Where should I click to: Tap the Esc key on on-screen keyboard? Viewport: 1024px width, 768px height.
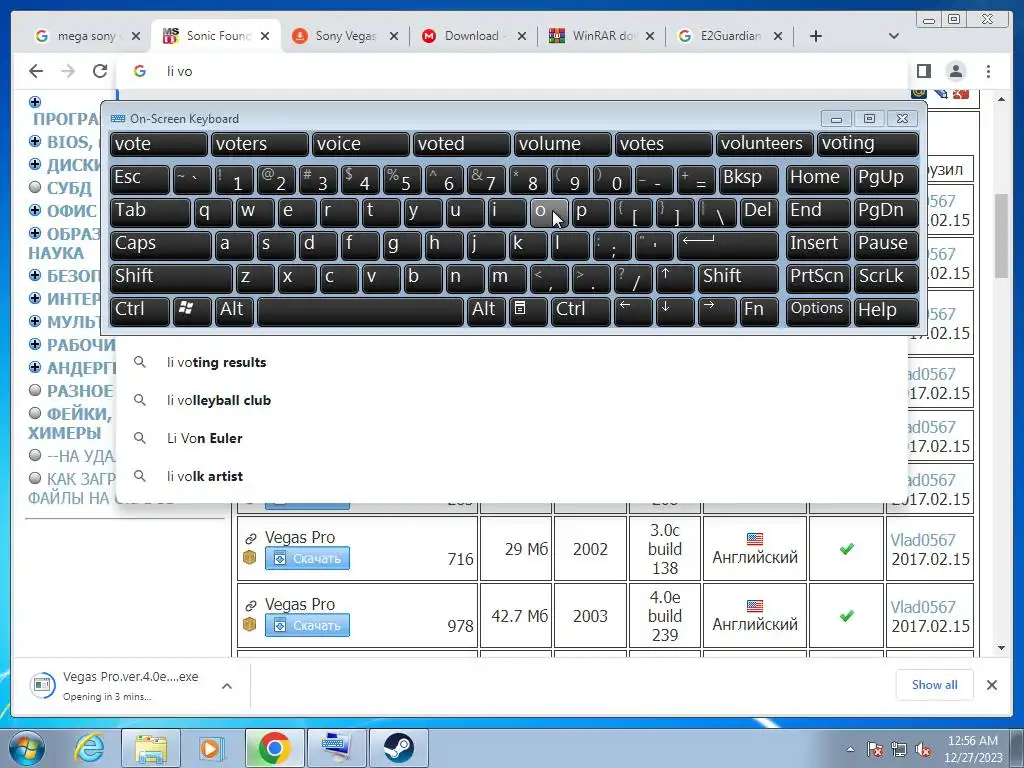pyautogui.click(x=140, y=178)
